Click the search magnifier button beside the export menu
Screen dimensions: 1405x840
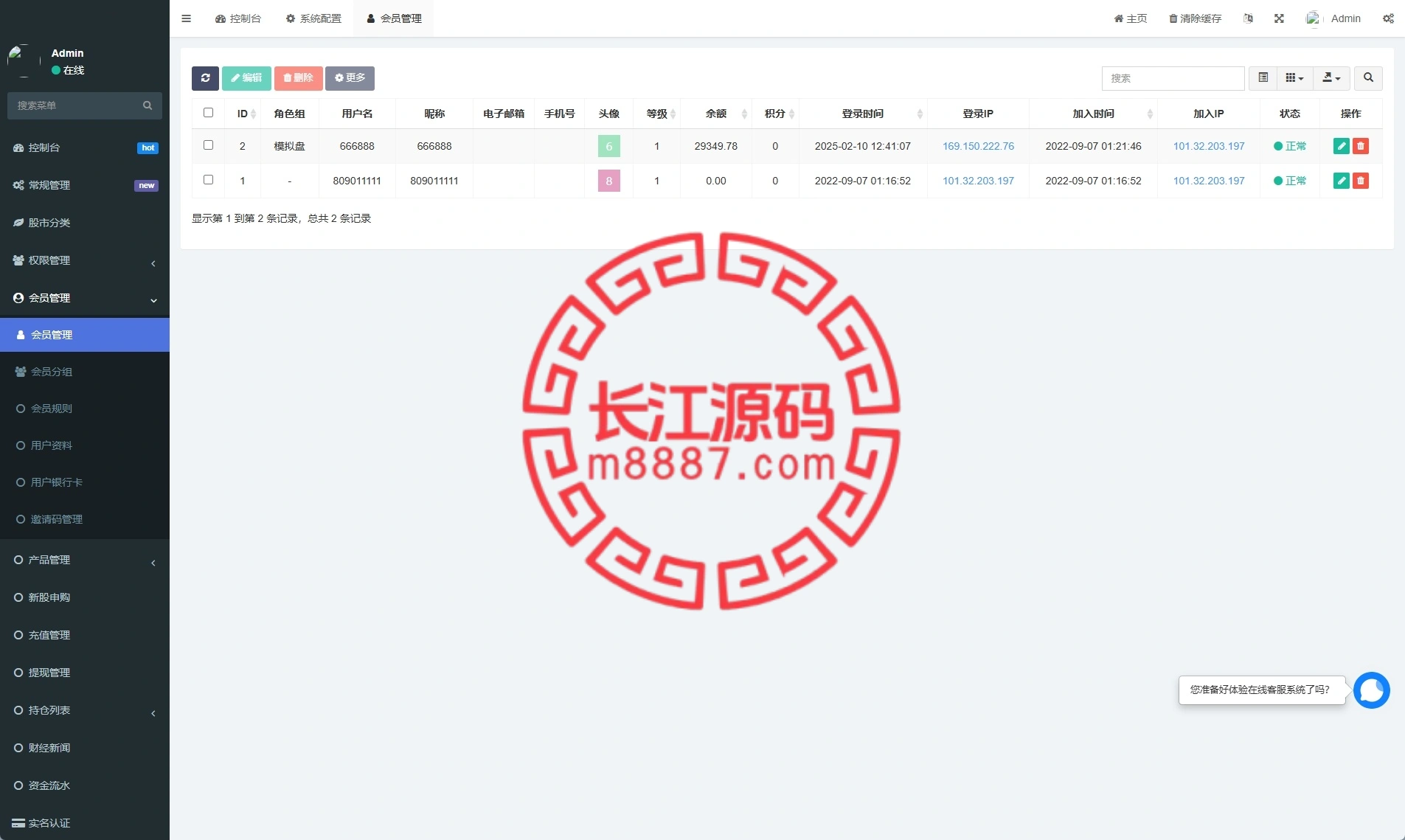tap(1368, 78)
